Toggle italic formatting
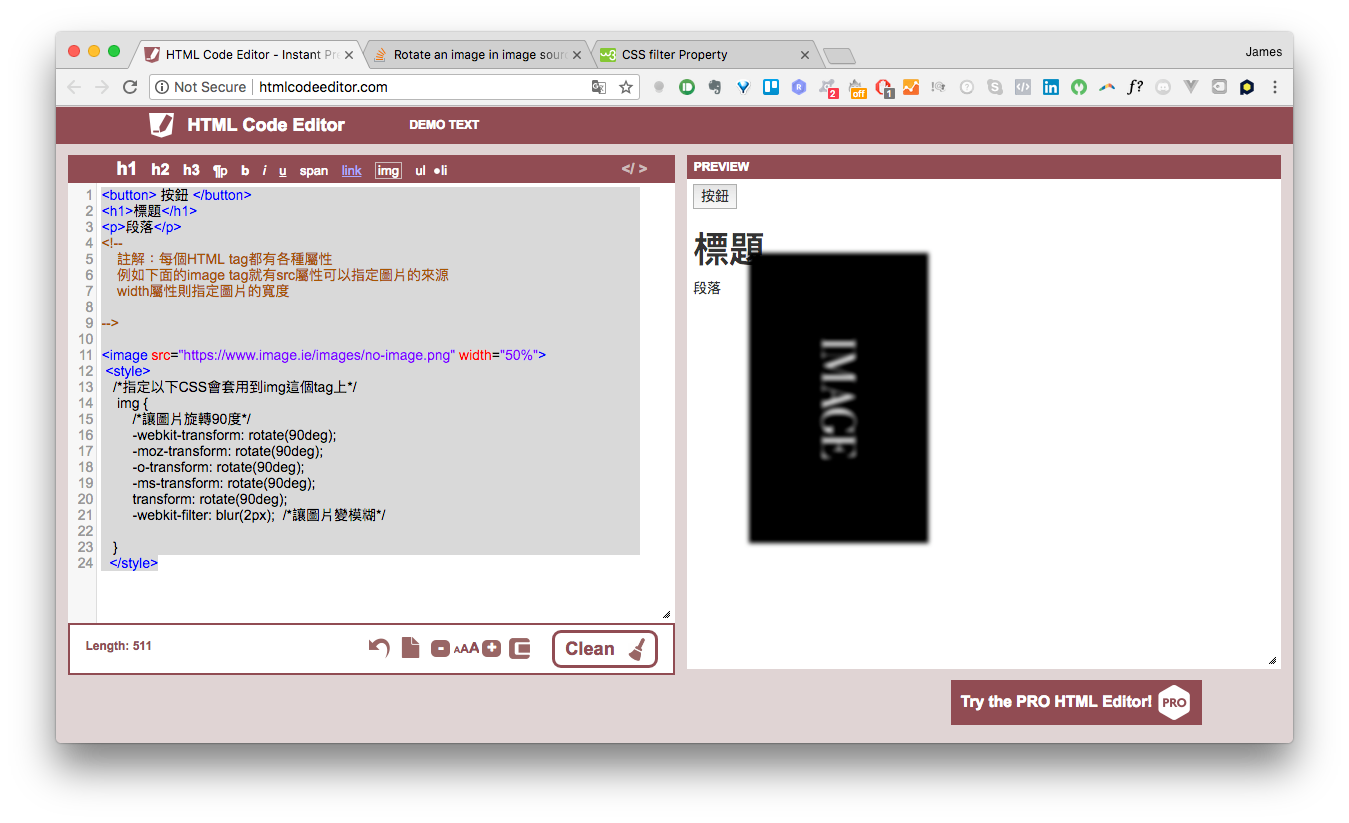This screenshot has width=1349, height=823. [x=264, y=170]
